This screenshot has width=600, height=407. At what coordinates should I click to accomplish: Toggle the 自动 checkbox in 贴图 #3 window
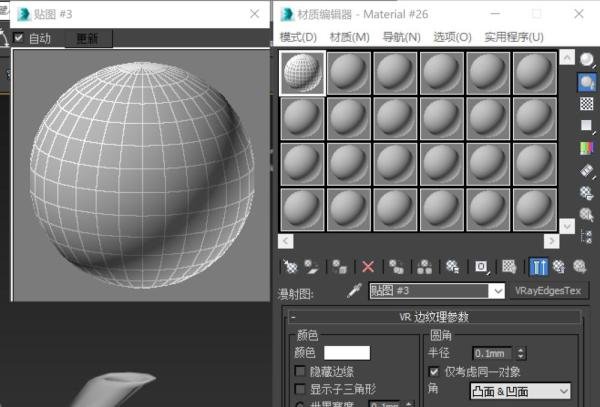click(x=18, y=37)
